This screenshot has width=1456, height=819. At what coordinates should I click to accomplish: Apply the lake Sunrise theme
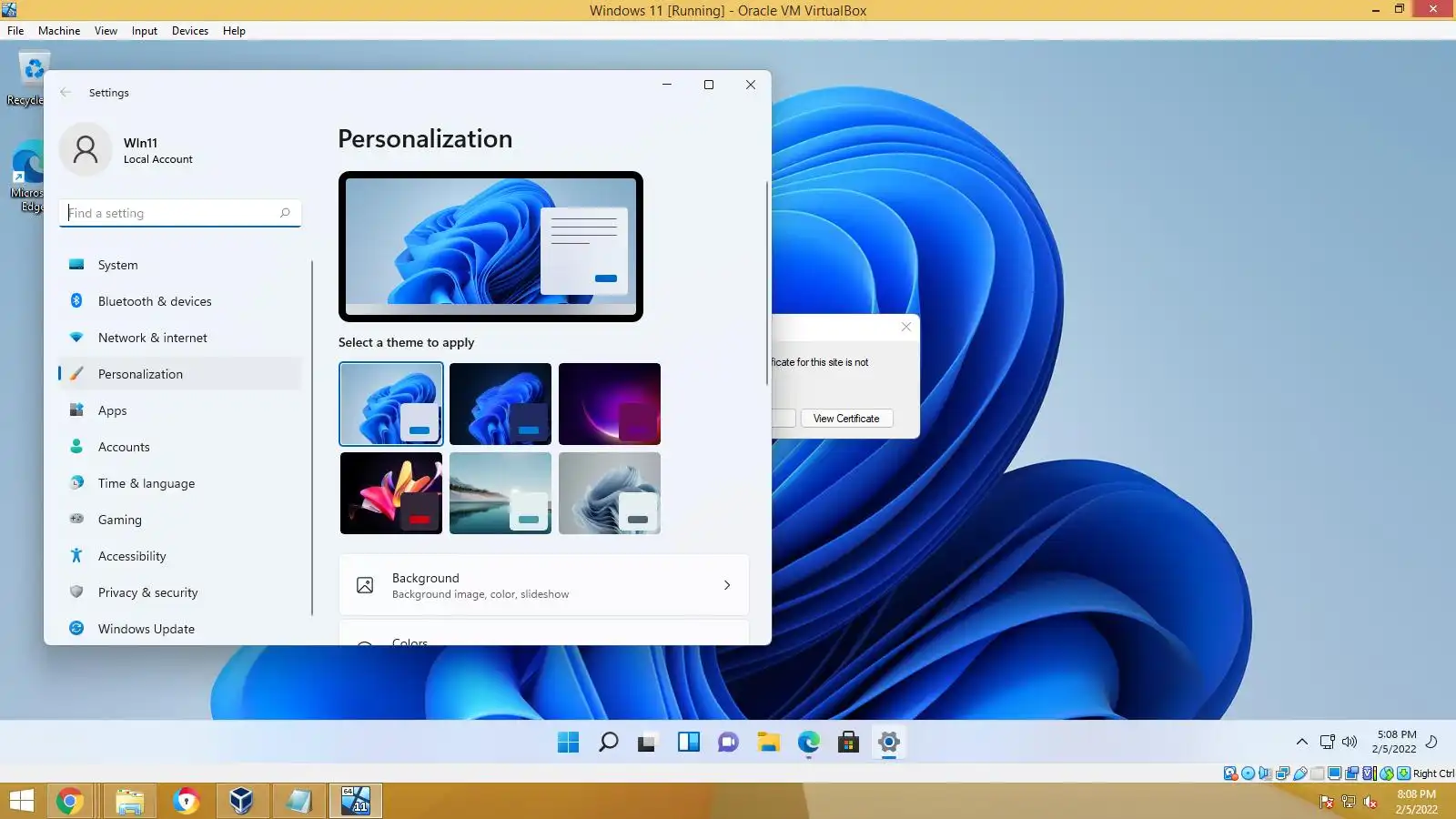pos(500,493)
